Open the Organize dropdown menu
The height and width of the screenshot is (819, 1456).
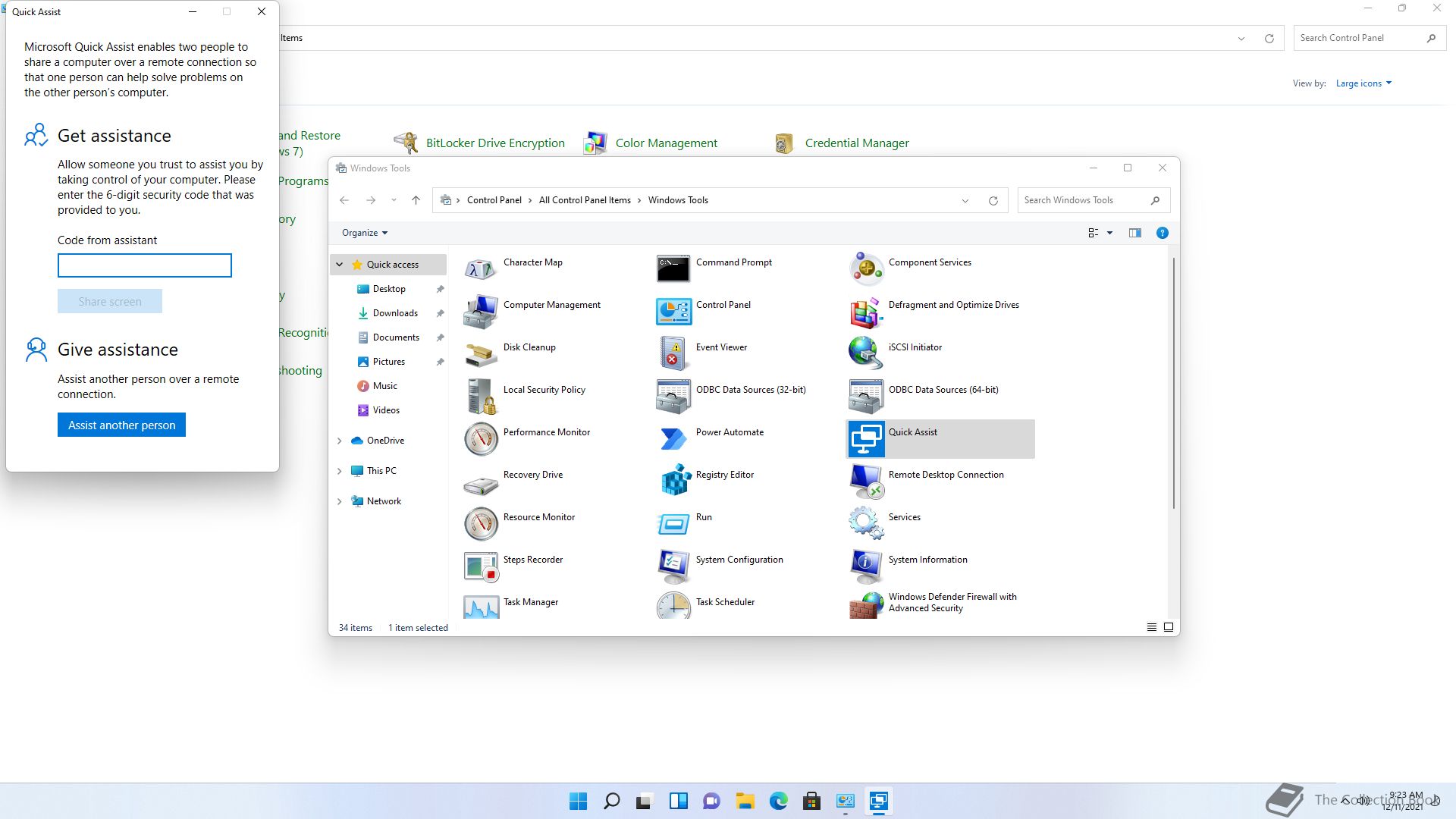(365, 233)
